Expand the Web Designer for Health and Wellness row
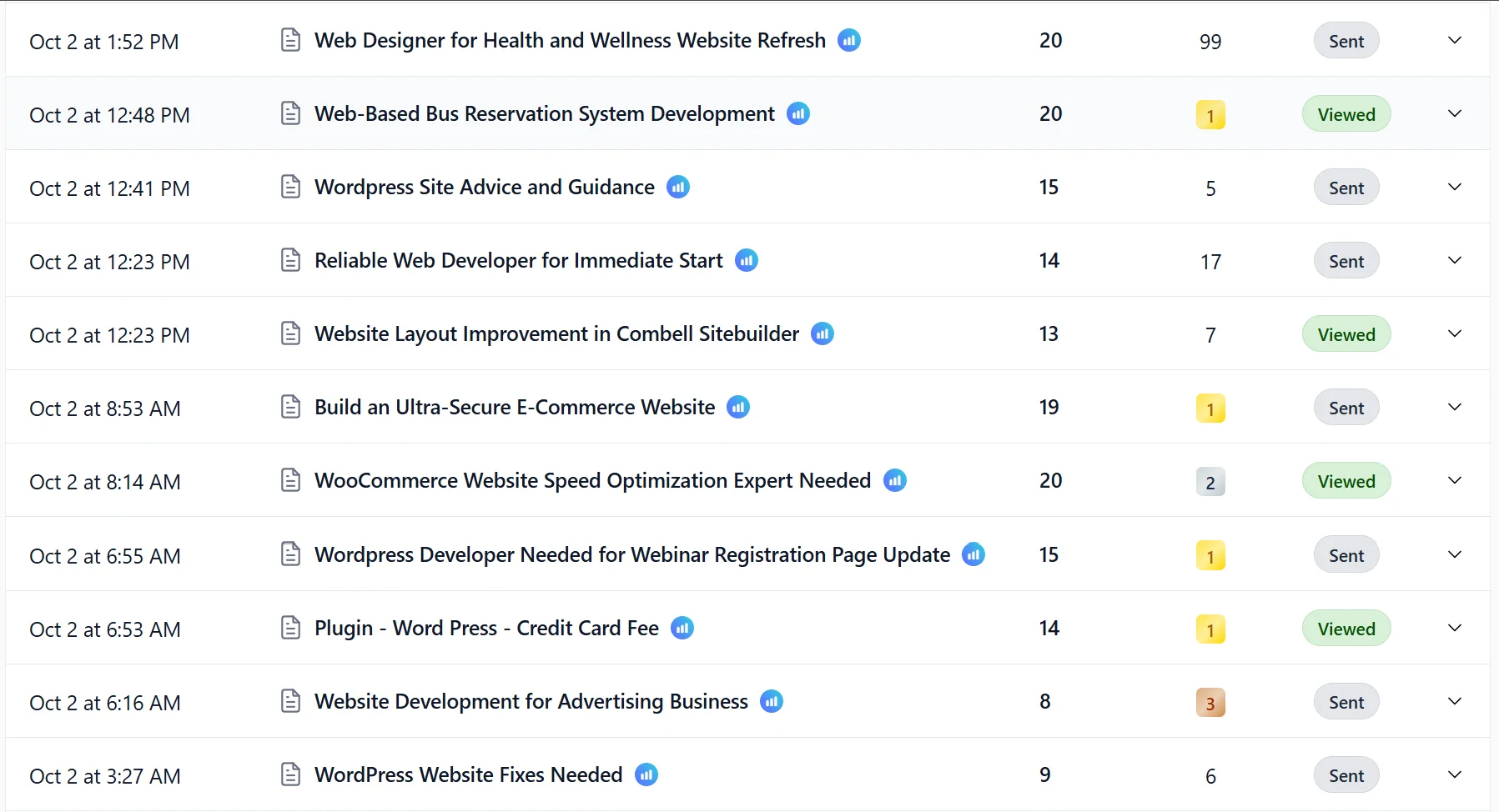1499x812 pixels. point(1455,41)
